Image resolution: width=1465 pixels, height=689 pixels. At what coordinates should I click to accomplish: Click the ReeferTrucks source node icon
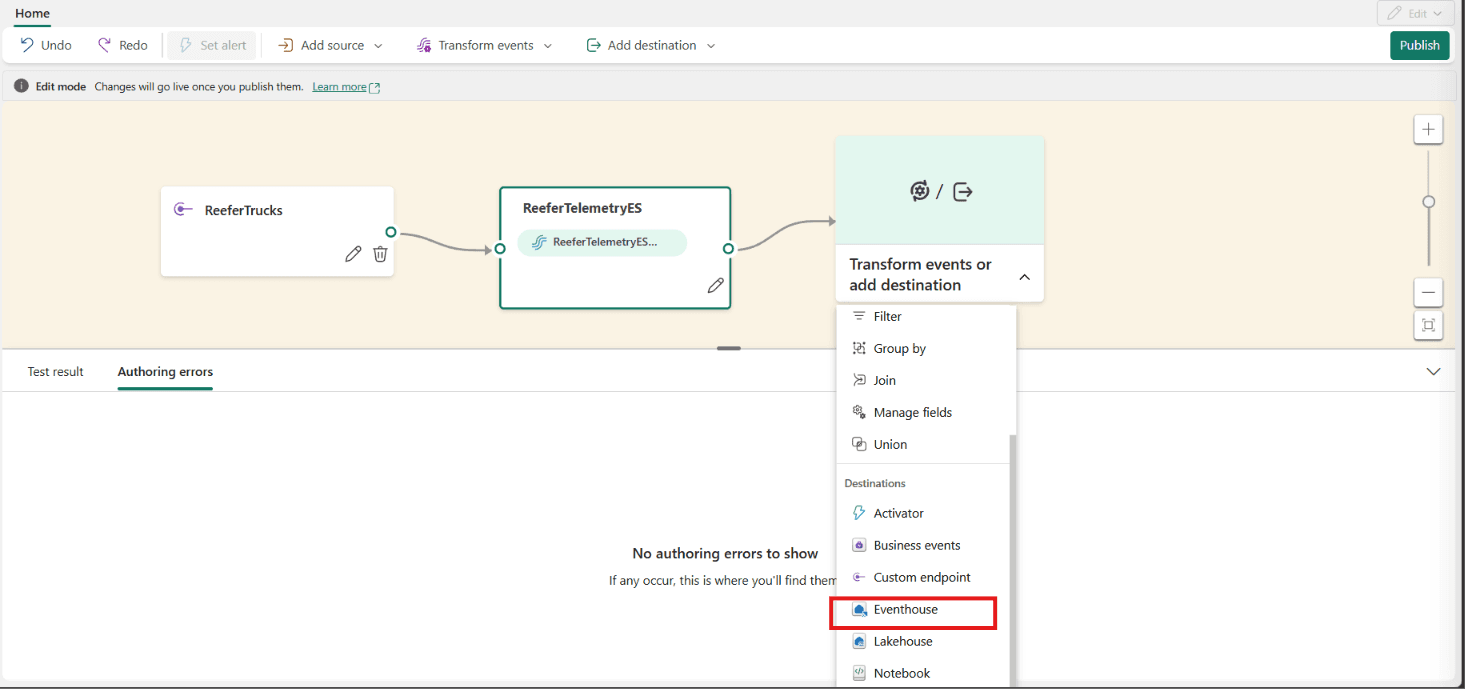[x=183, y=210]
